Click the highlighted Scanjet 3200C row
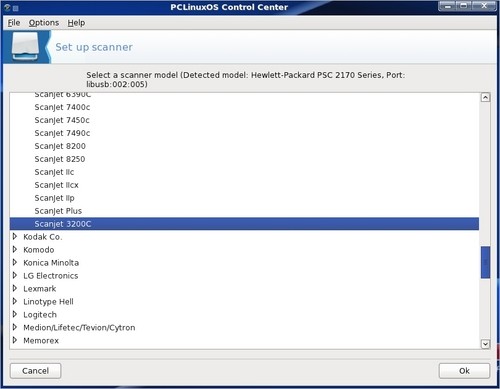Screen dimensions: 500x389 [244, 224]
